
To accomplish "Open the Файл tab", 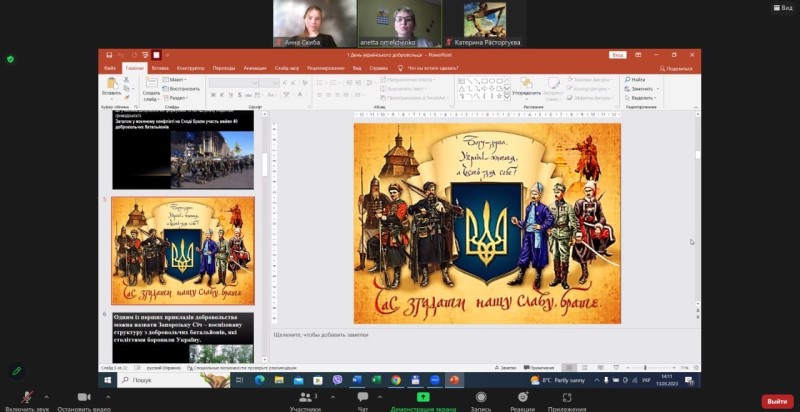I will [x=110, y=68].
